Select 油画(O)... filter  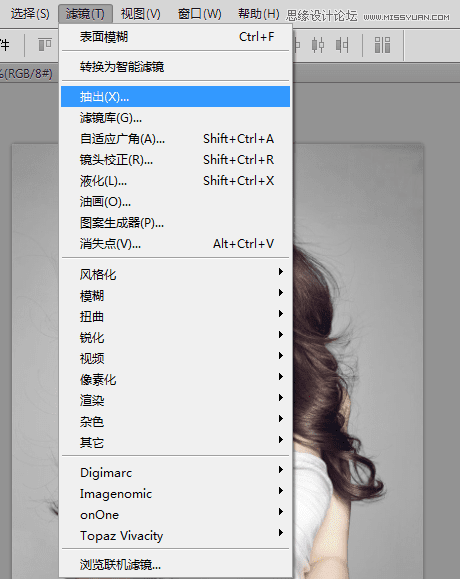pos(176,202)
